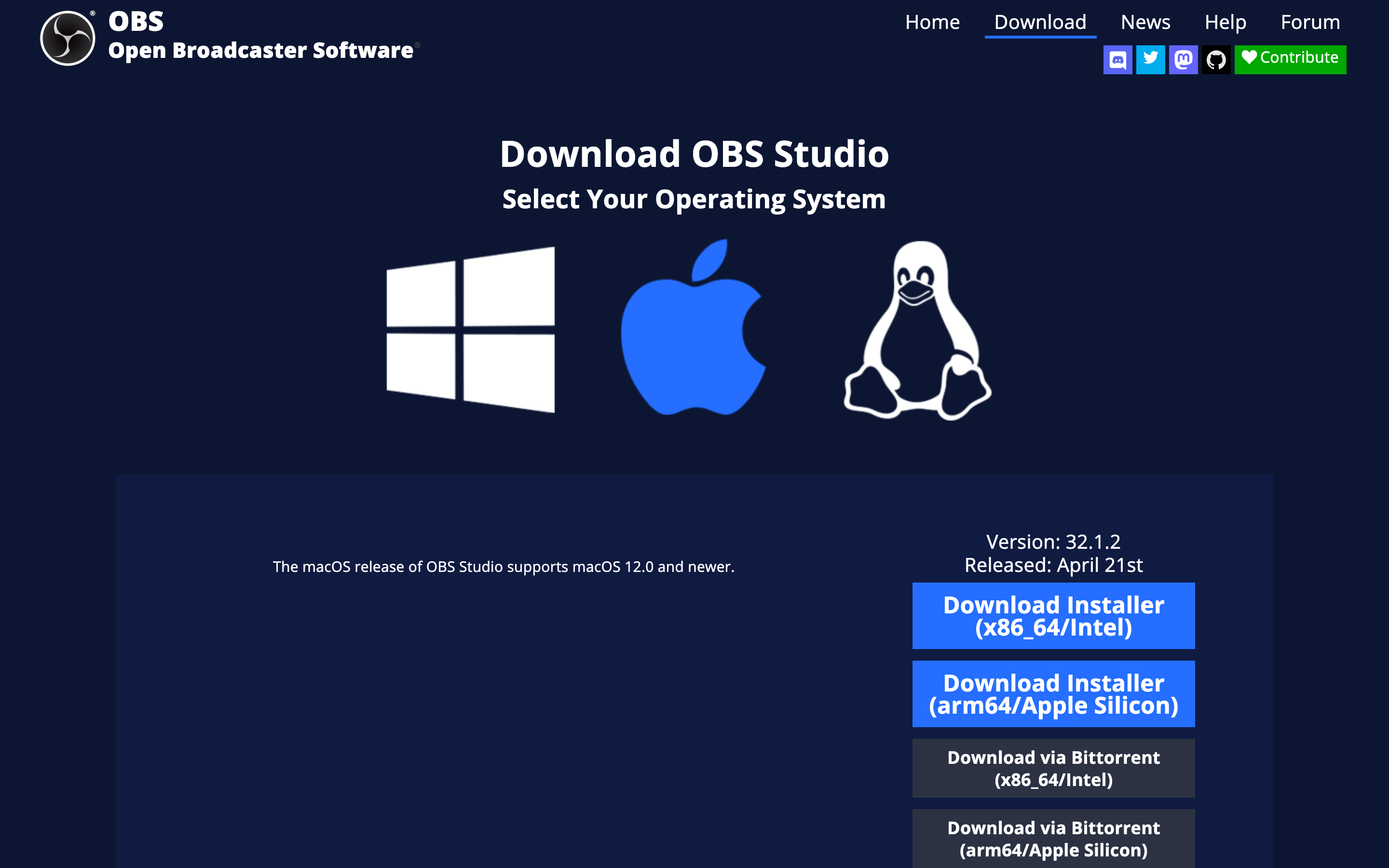Click the Download OBS Studio heading

tap(694, 154)
